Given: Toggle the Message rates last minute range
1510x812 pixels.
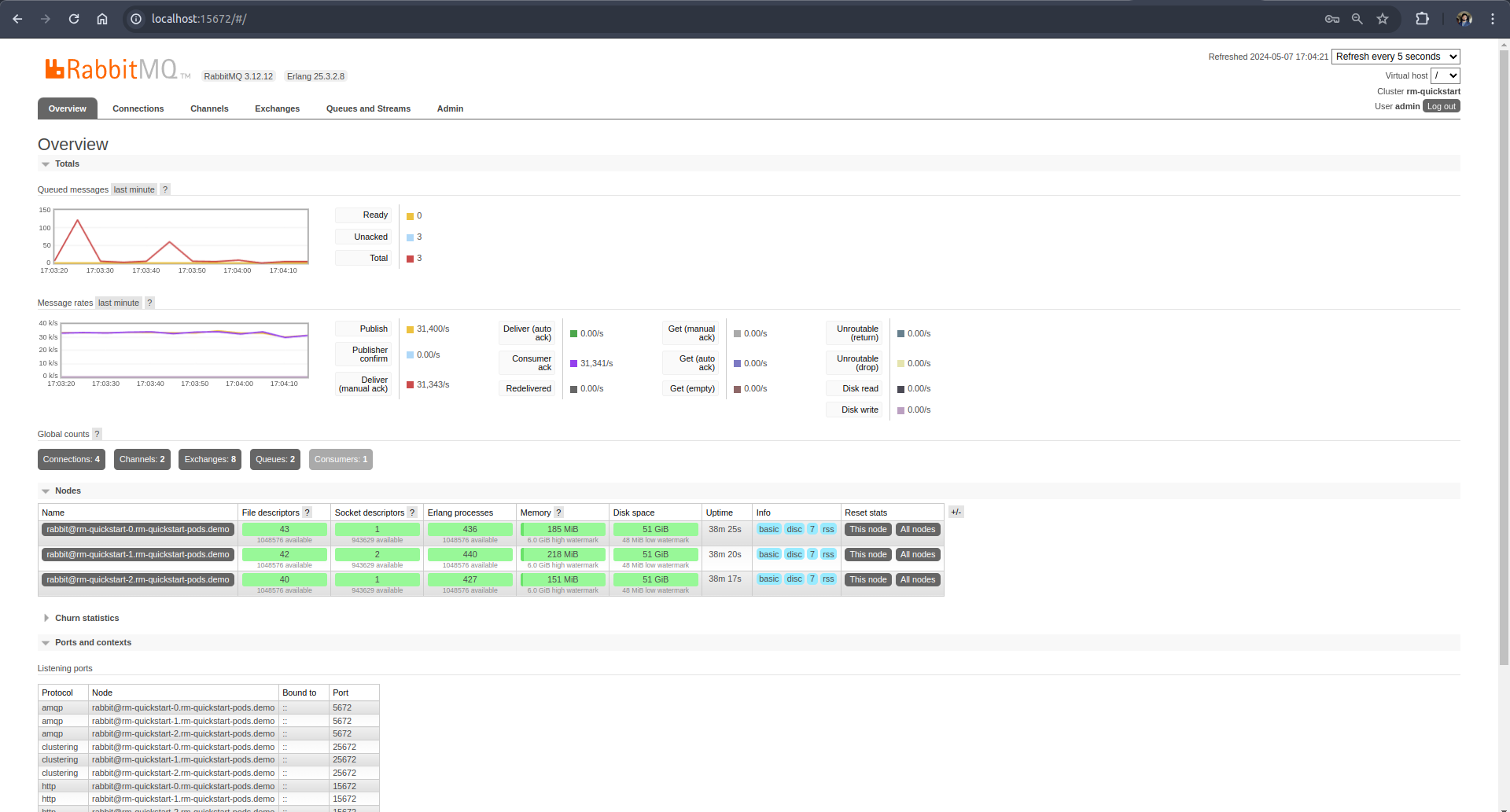Looking at the screenshot, I should pyautogui.click(x=118, y=303).
